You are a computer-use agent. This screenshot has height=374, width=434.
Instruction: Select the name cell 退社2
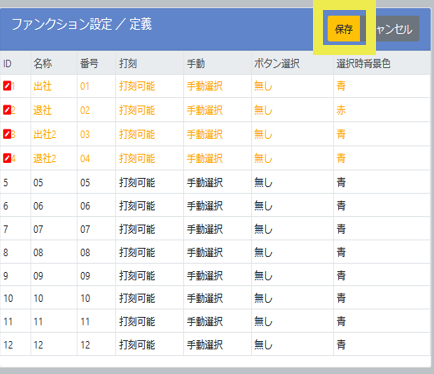[45, 158]
